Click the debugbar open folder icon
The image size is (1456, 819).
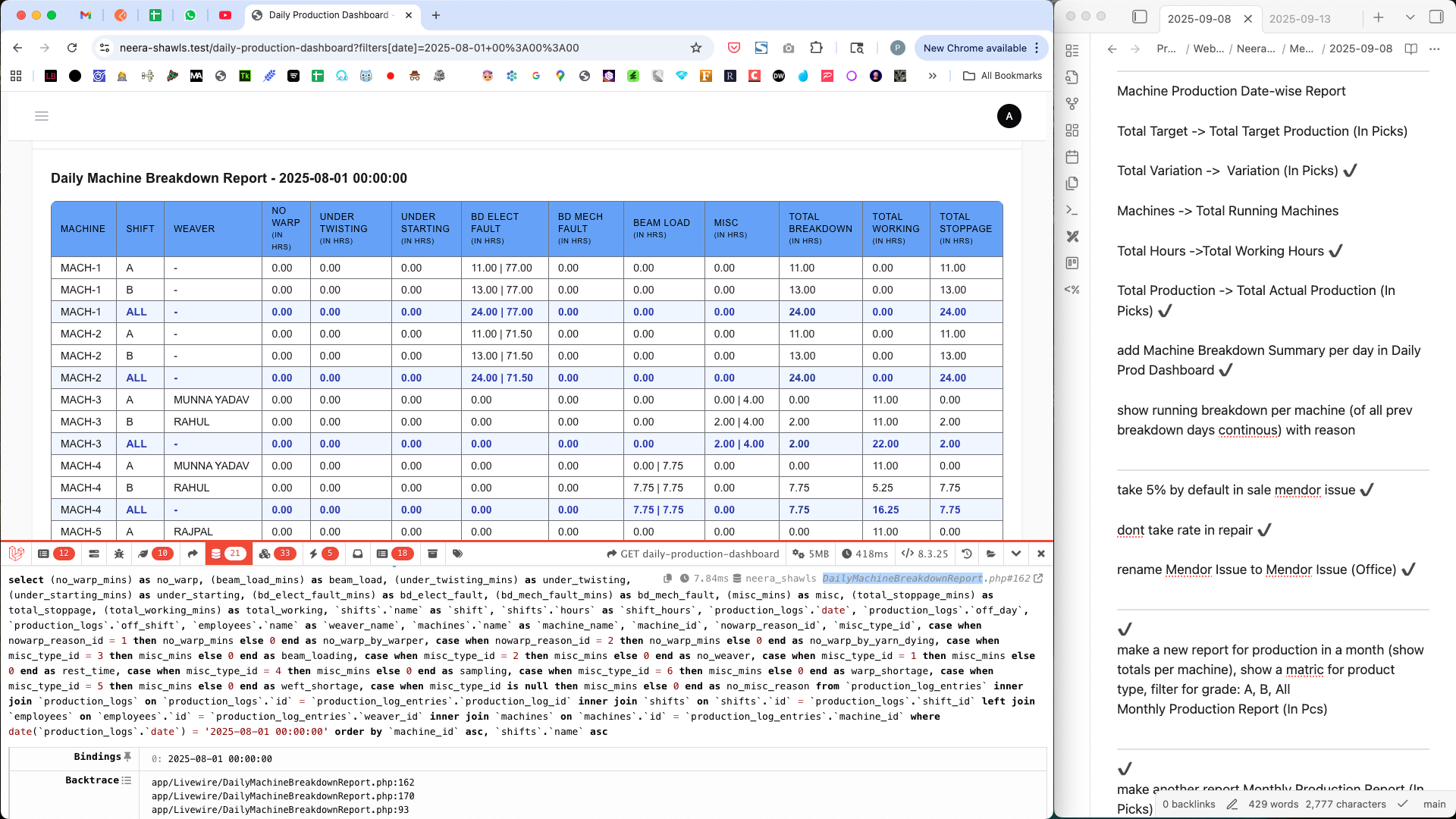(991, 554)
